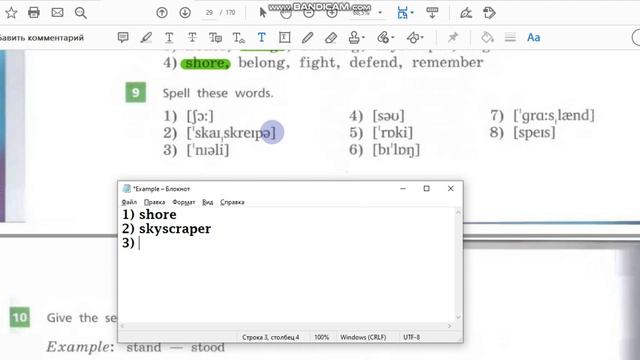Select the underline text tool
This screenshot has height=360, width=640.
point(169,38)
